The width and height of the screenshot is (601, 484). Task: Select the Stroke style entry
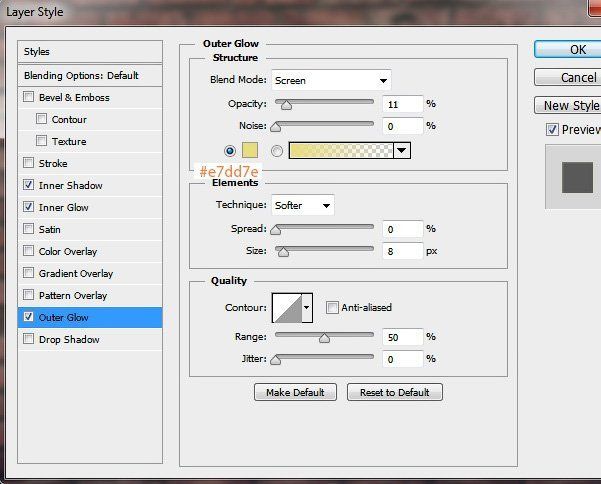pyautogui.click(x=53, y=163)
